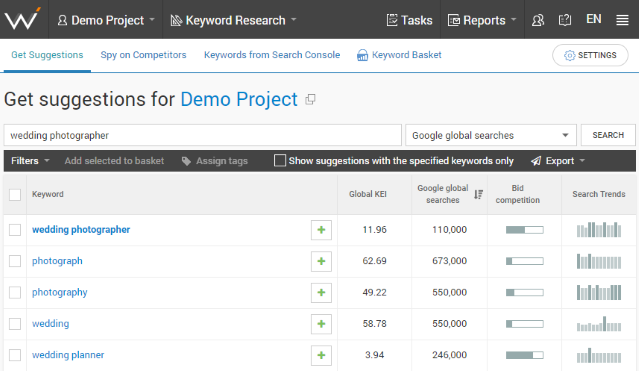Open the 'photography' keyword link

pyautogui.click(x=59, y=292)
